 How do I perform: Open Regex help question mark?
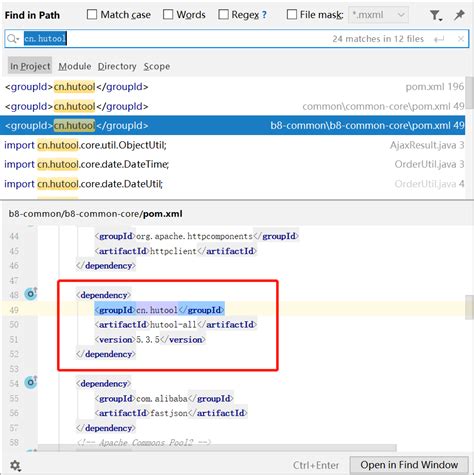(x=264, y=15)
